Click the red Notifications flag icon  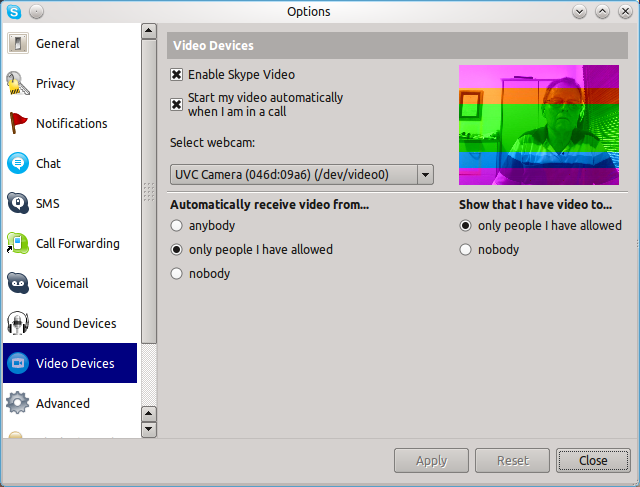(17, 124)
